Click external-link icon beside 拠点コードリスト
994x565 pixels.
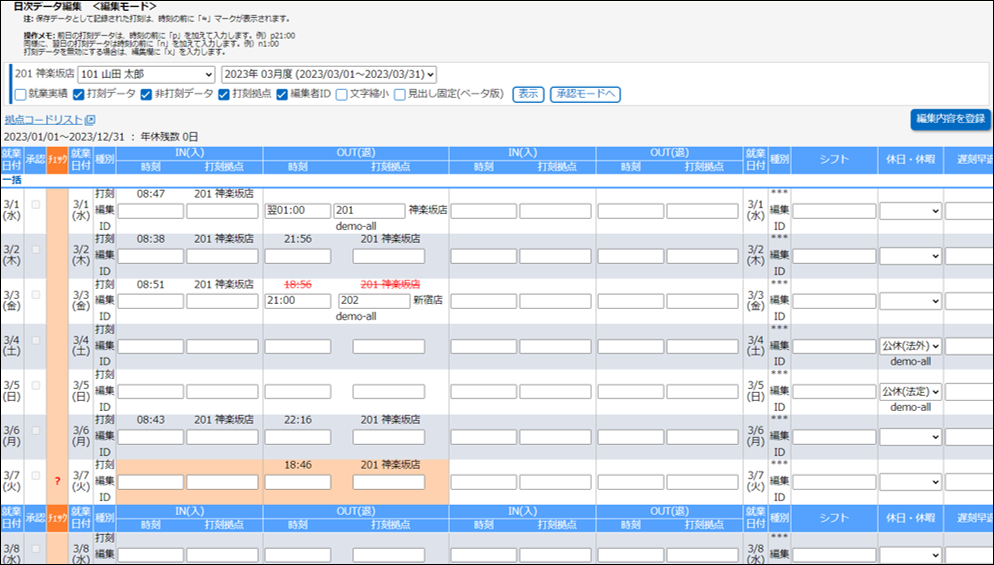90,121
